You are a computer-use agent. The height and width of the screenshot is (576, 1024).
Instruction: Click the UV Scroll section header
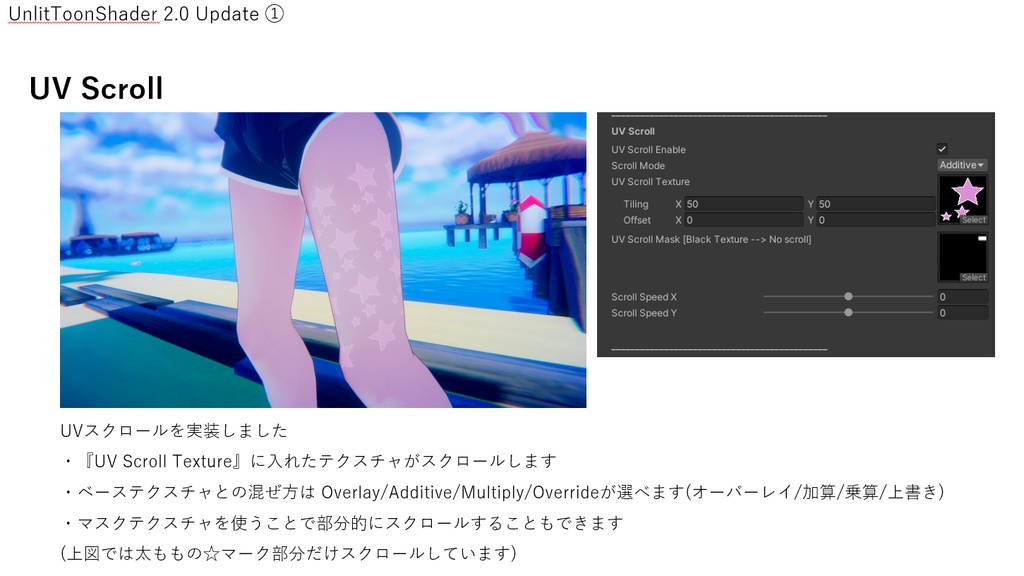click(635, 131)
